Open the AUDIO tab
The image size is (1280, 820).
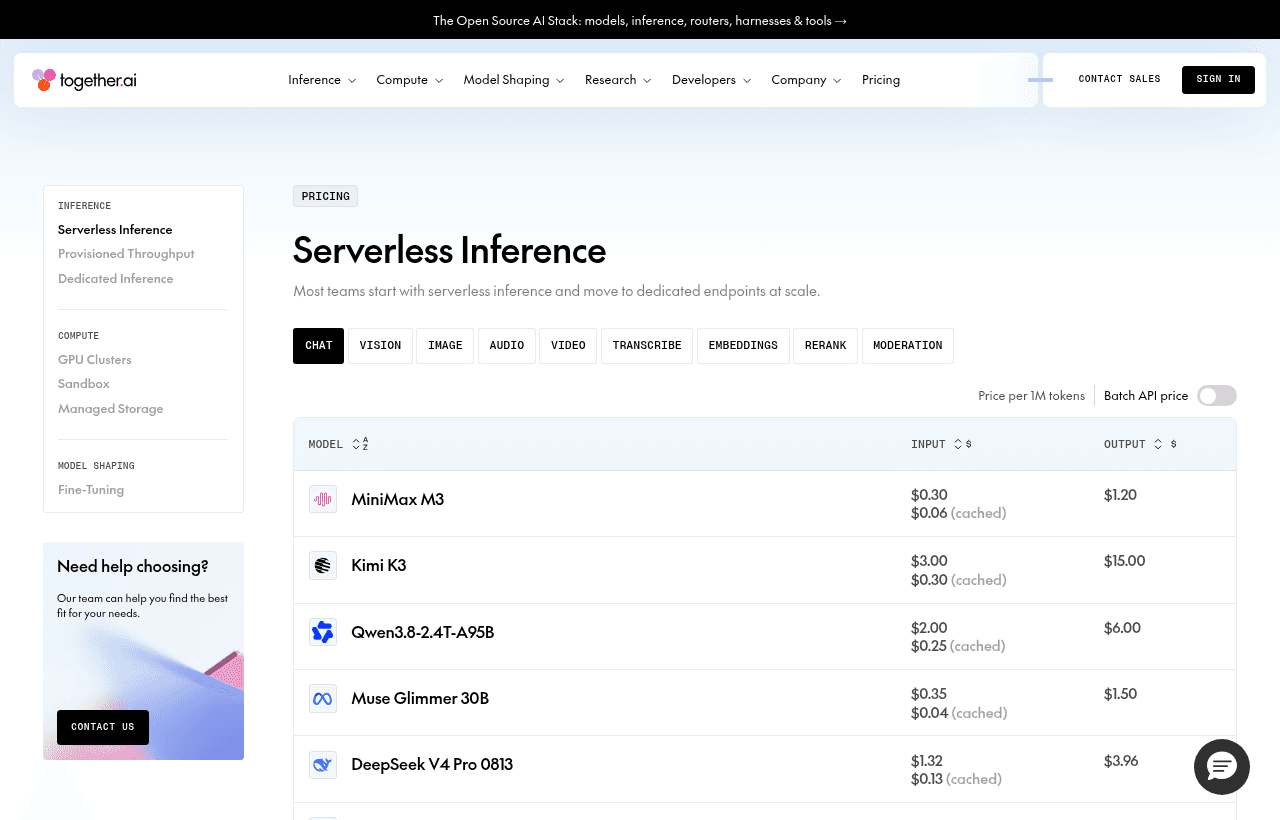tap(507, 346)
